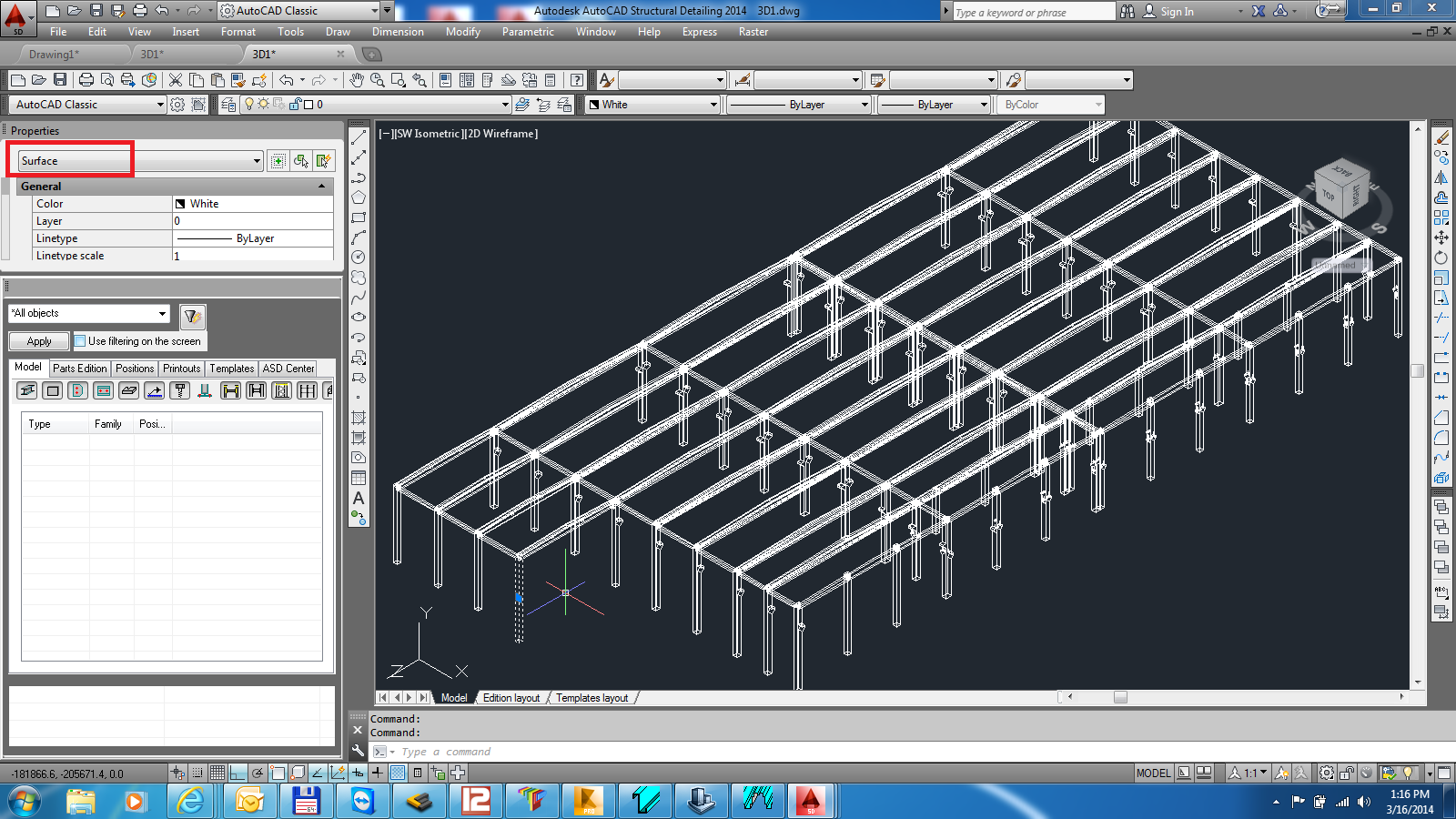Open the workspace dropdown showing AutoCAD Classic
The height and width of the screenshot is (819, 1456).
pos(86,104)
